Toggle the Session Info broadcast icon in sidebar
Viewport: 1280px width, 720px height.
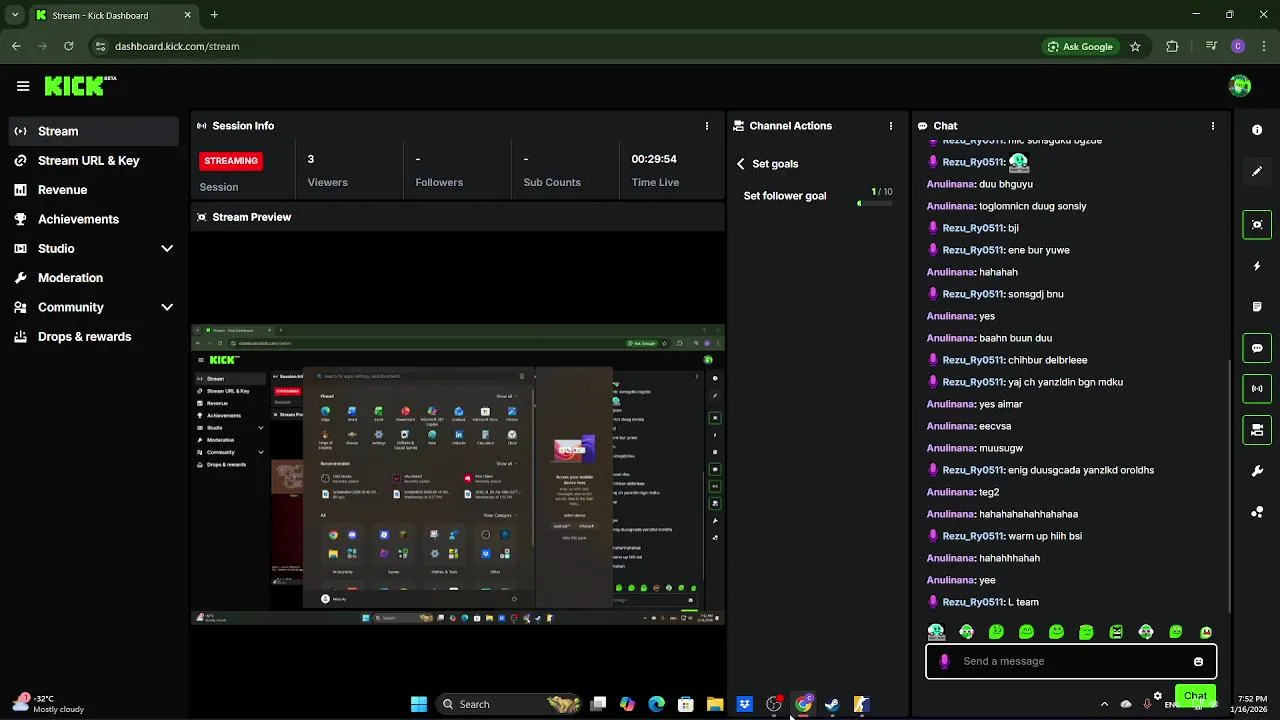click(1257, 389)
